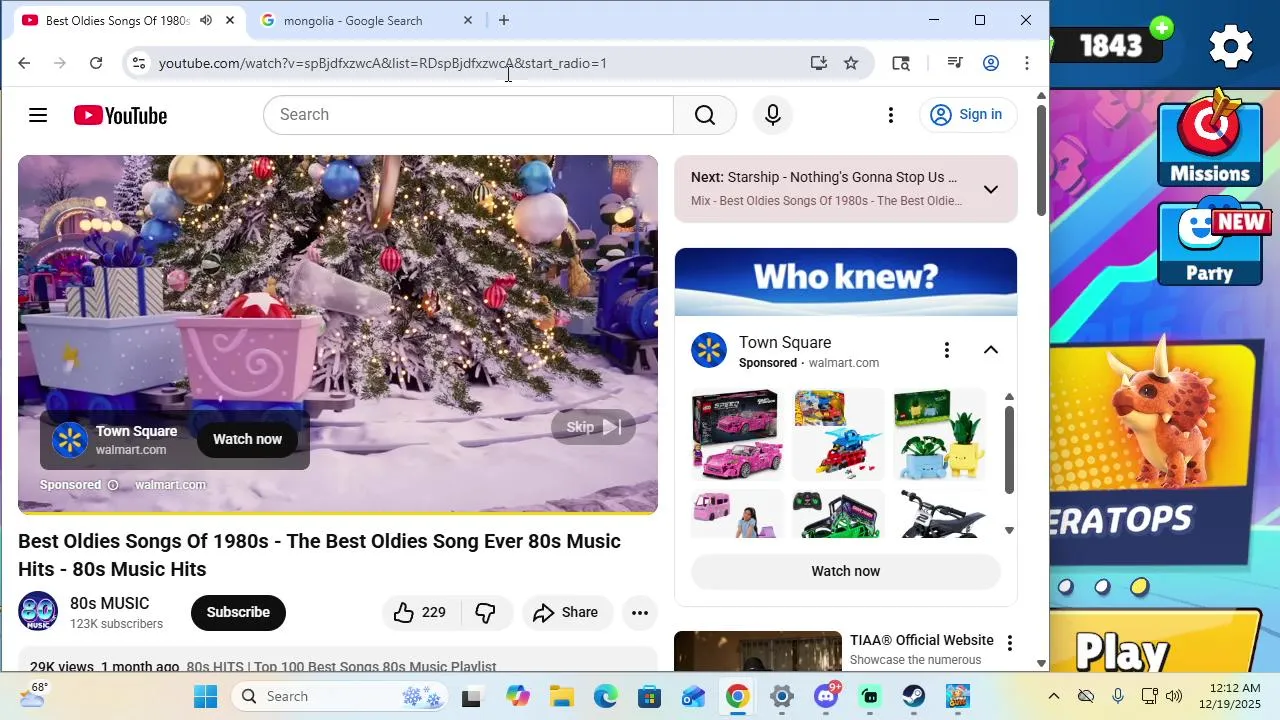
Task: Open the Chrome profile icon
Action: pos(991,63)
